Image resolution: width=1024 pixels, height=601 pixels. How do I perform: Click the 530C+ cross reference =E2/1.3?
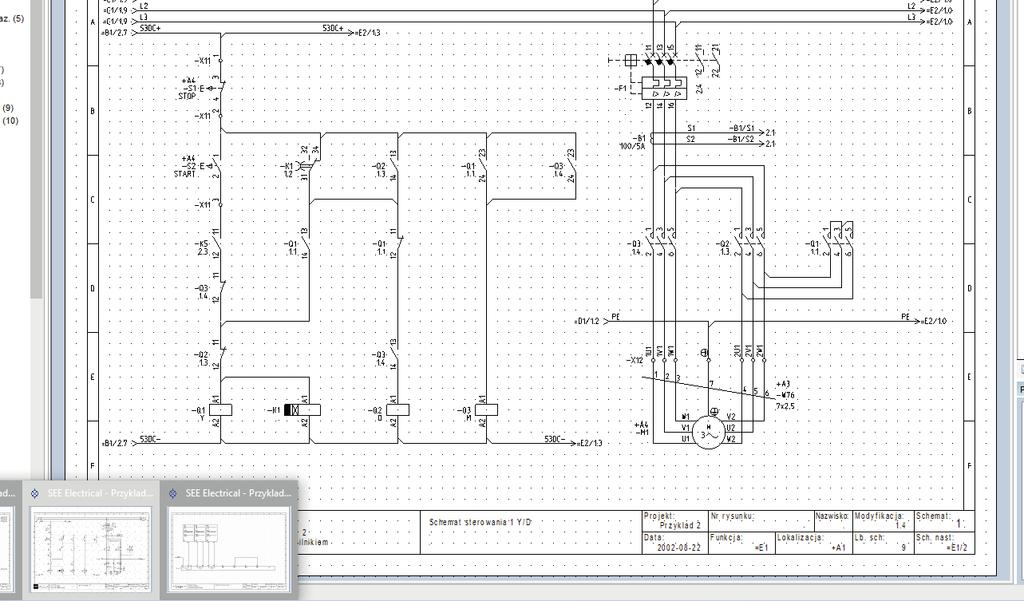pos(368,32)
